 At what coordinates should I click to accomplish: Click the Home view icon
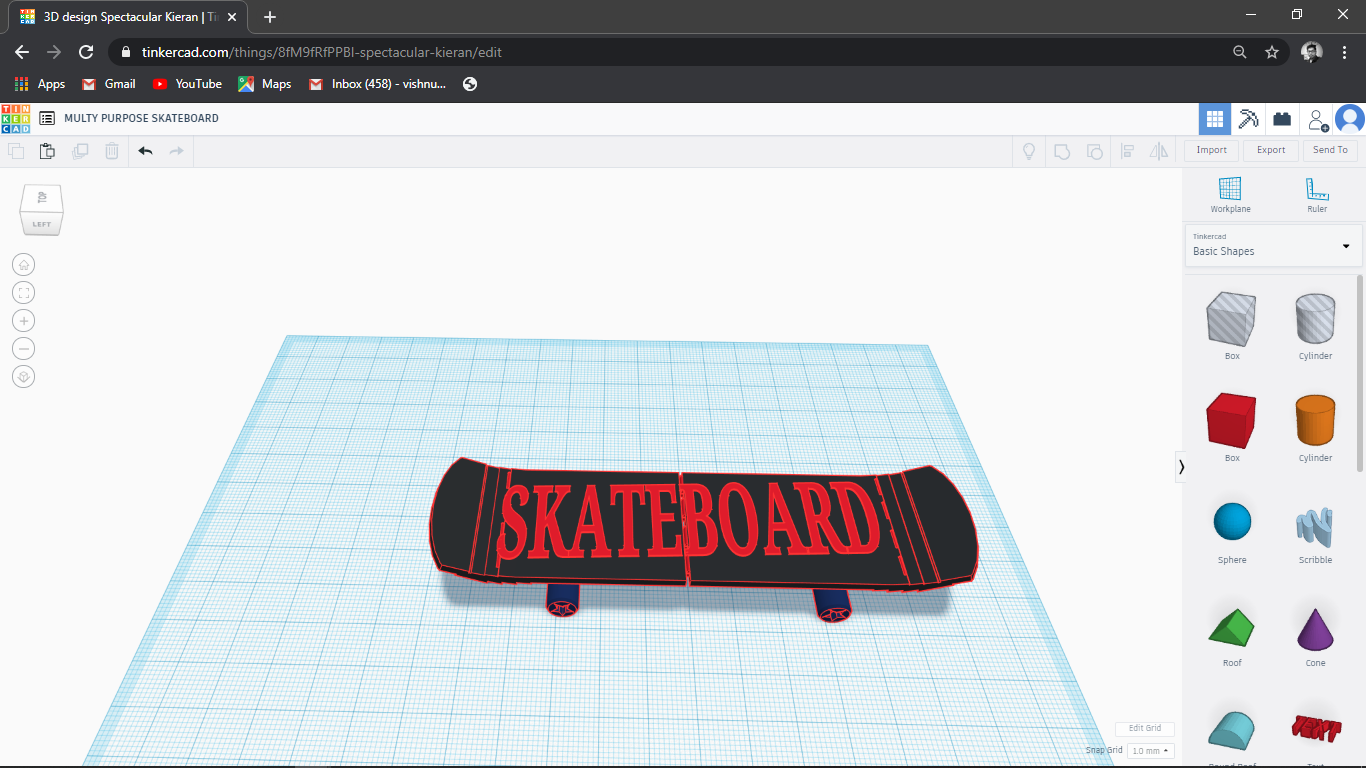23,264
